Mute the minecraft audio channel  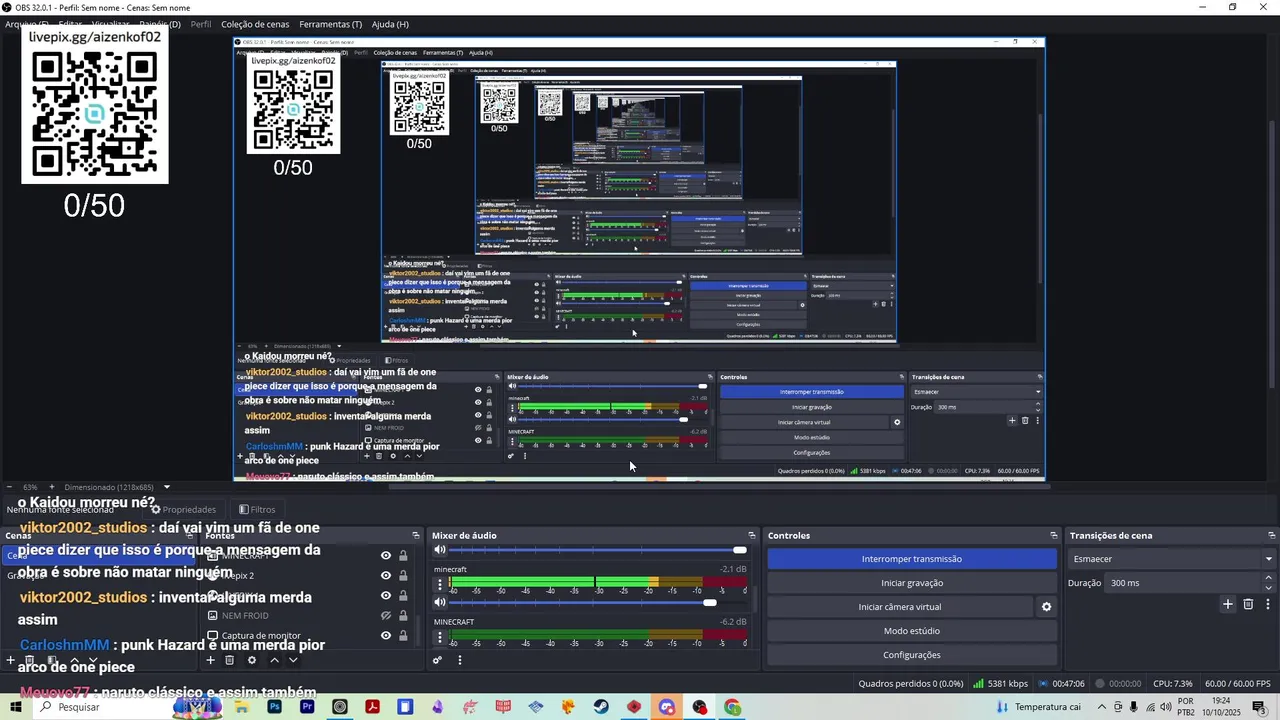[439, 602]
